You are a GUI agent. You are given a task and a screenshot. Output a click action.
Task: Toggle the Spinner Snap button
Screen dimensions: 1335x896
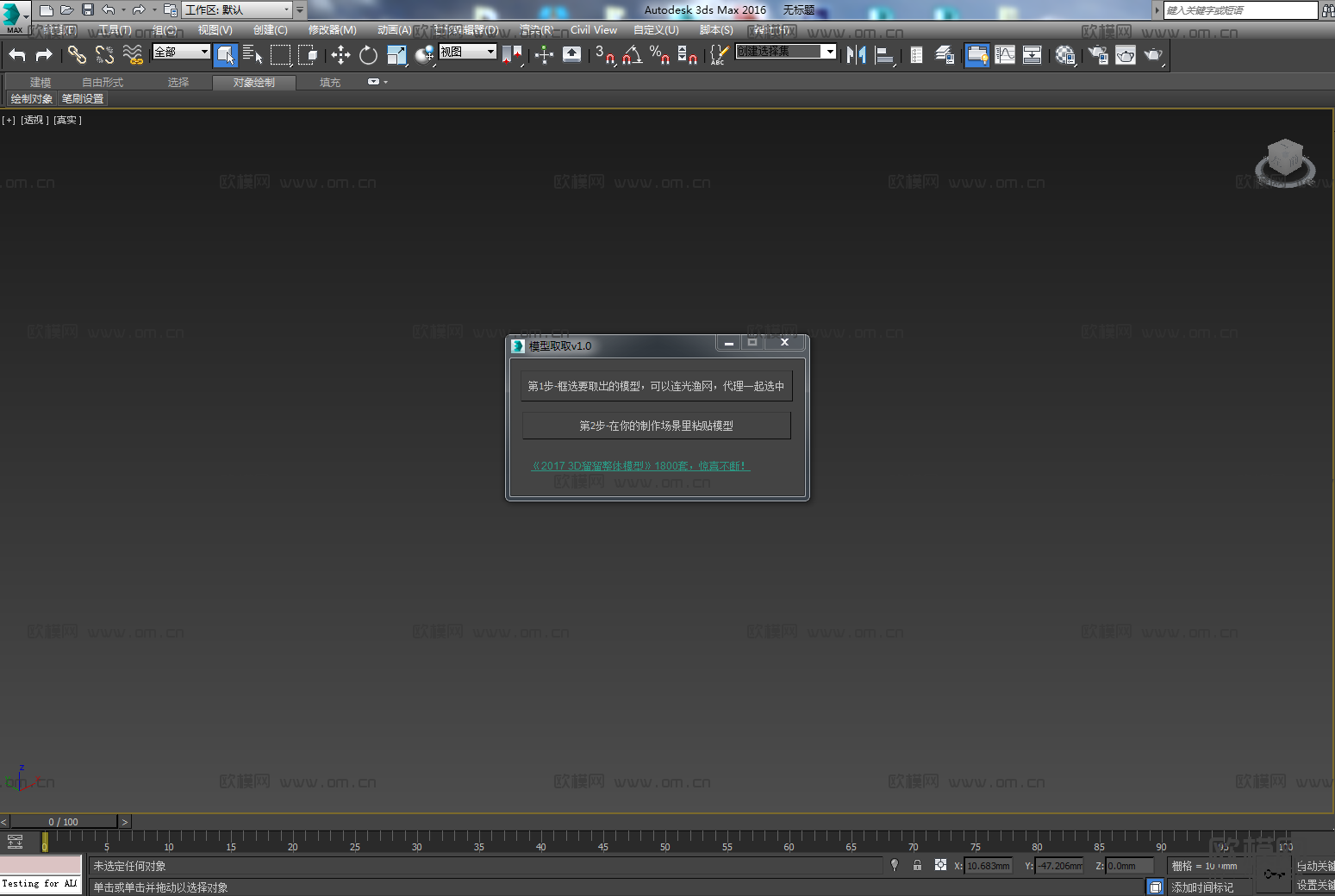[688, 55]
